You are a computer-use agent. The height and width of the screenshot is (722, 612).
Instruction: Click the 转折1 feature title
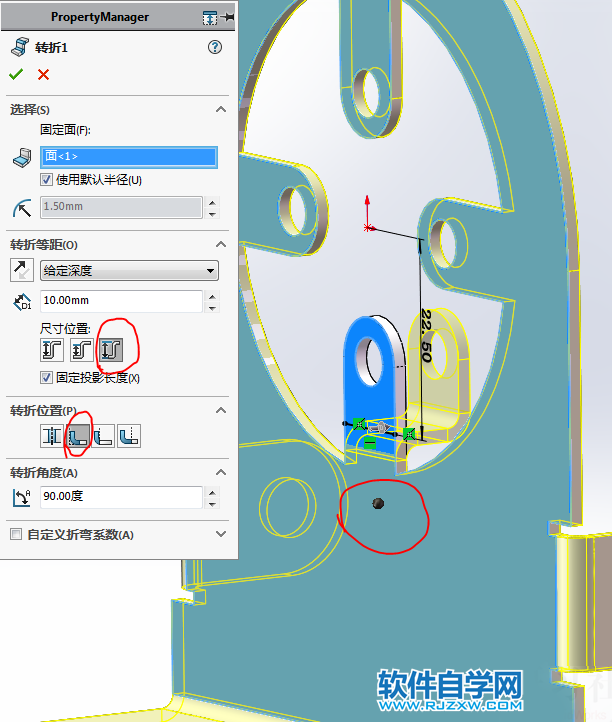point(52,48)
